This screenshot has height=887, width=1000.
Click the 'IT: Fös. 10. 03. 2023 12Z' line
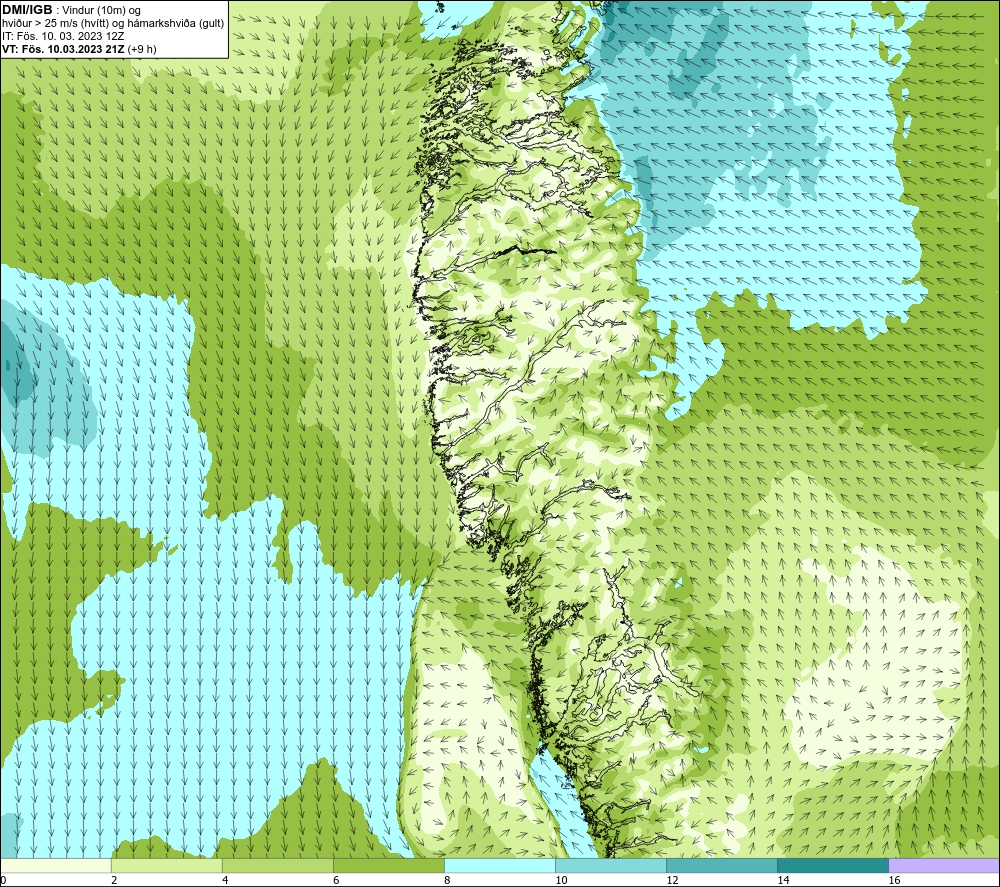[x=62, y=36]
